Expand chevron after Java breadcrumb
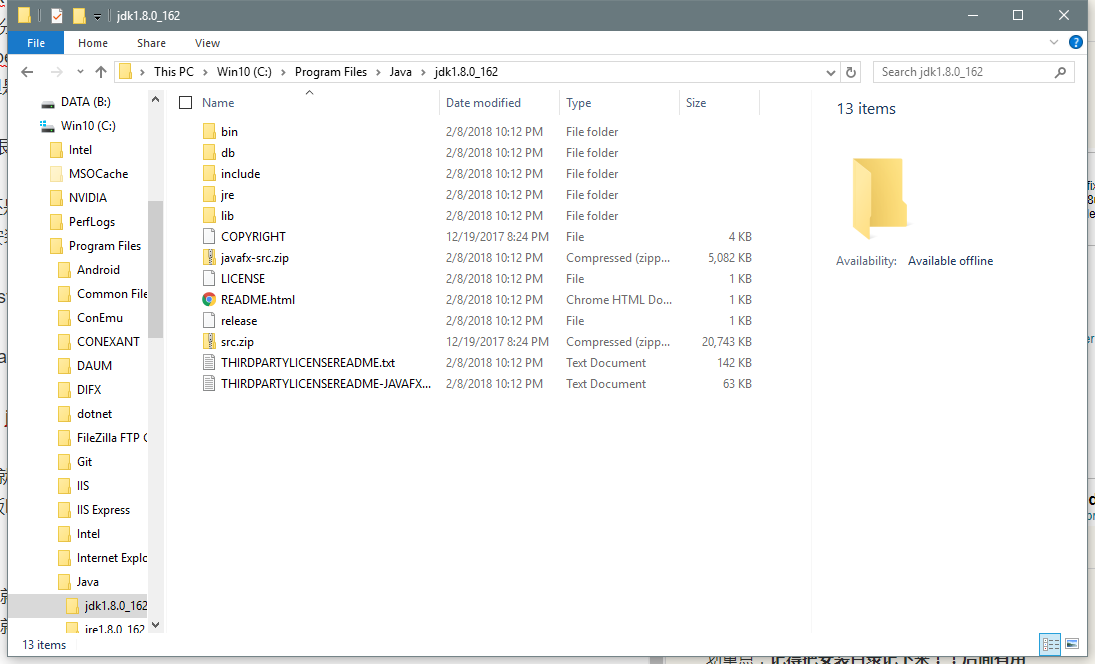Viewport: 1095px width, 664px height. (x=422, y=73)
